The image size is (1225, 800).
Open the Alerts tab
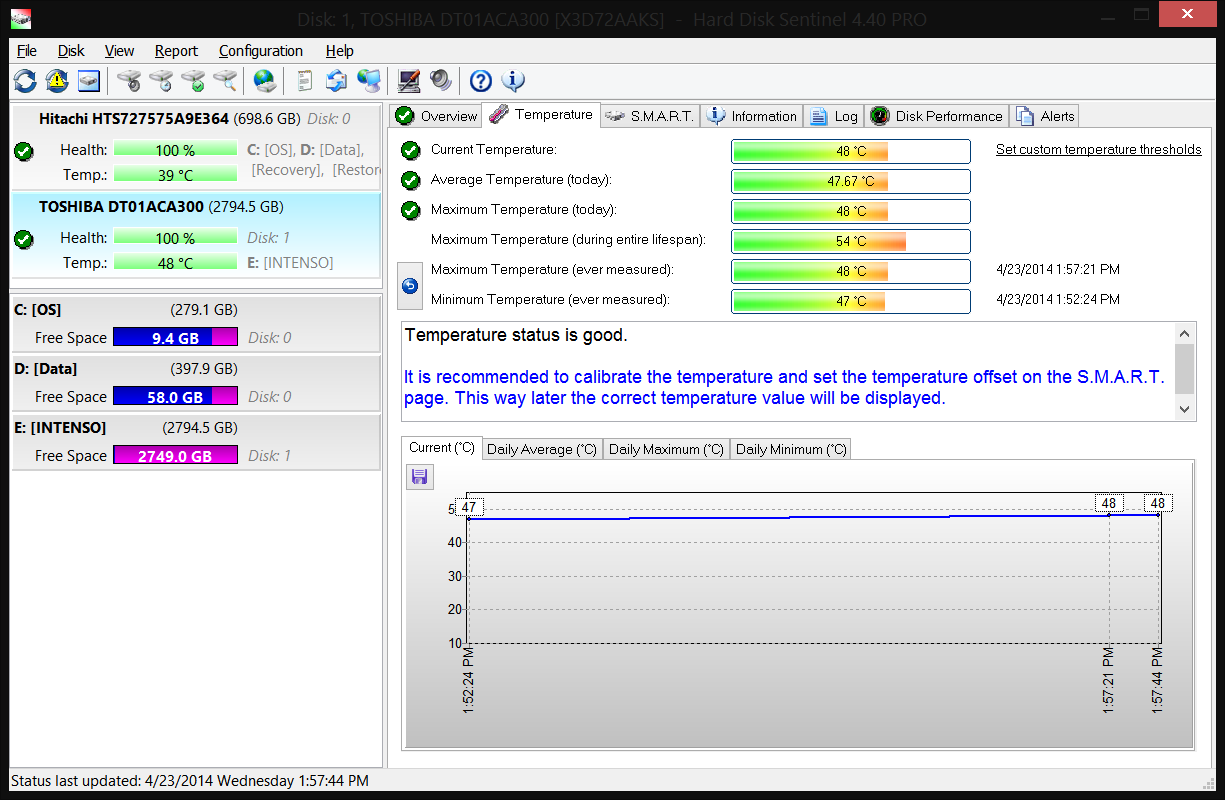click(1045, 116)
